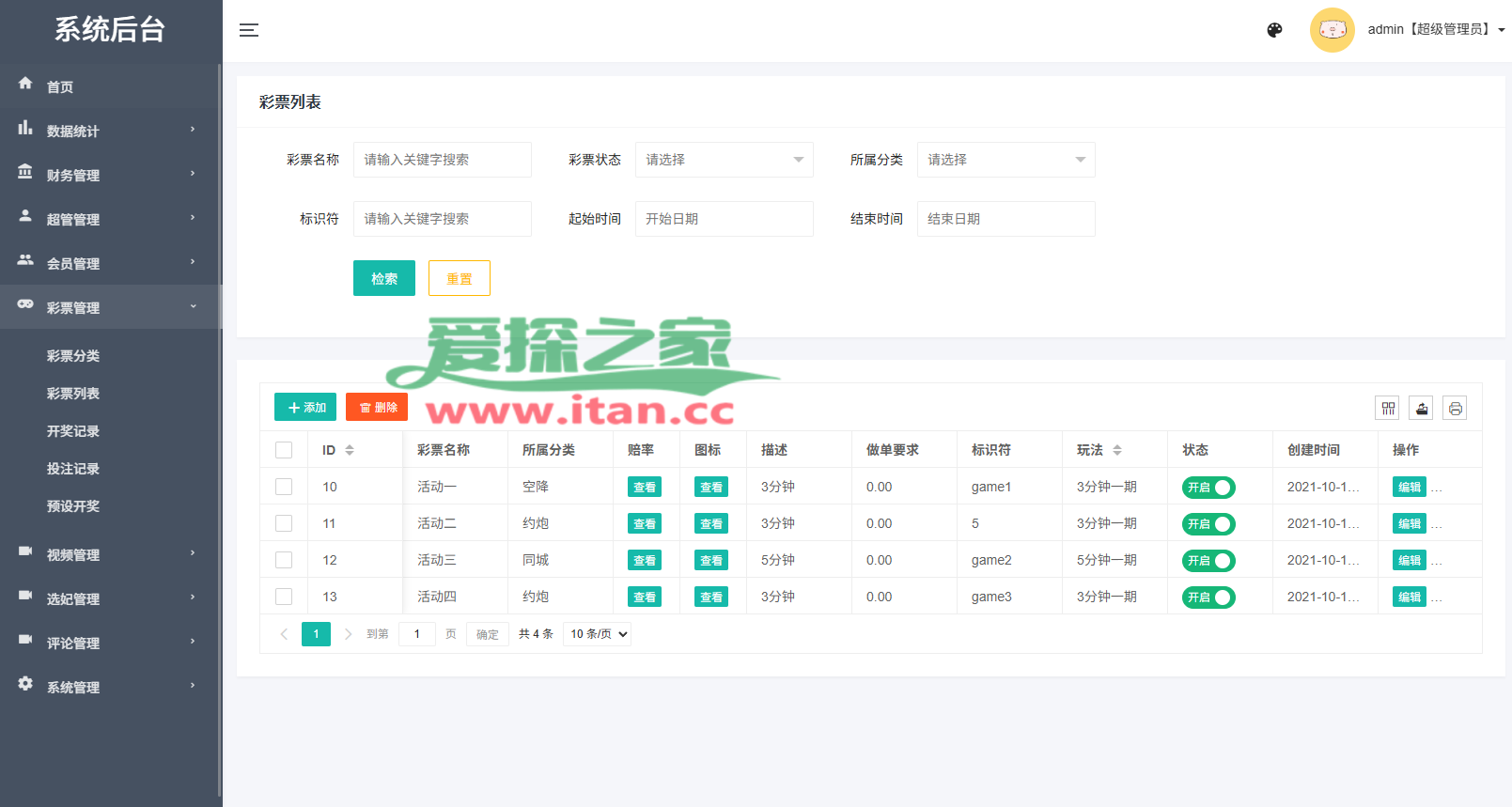Toggle the 开启 switch for 活动四

(1208, 597)
